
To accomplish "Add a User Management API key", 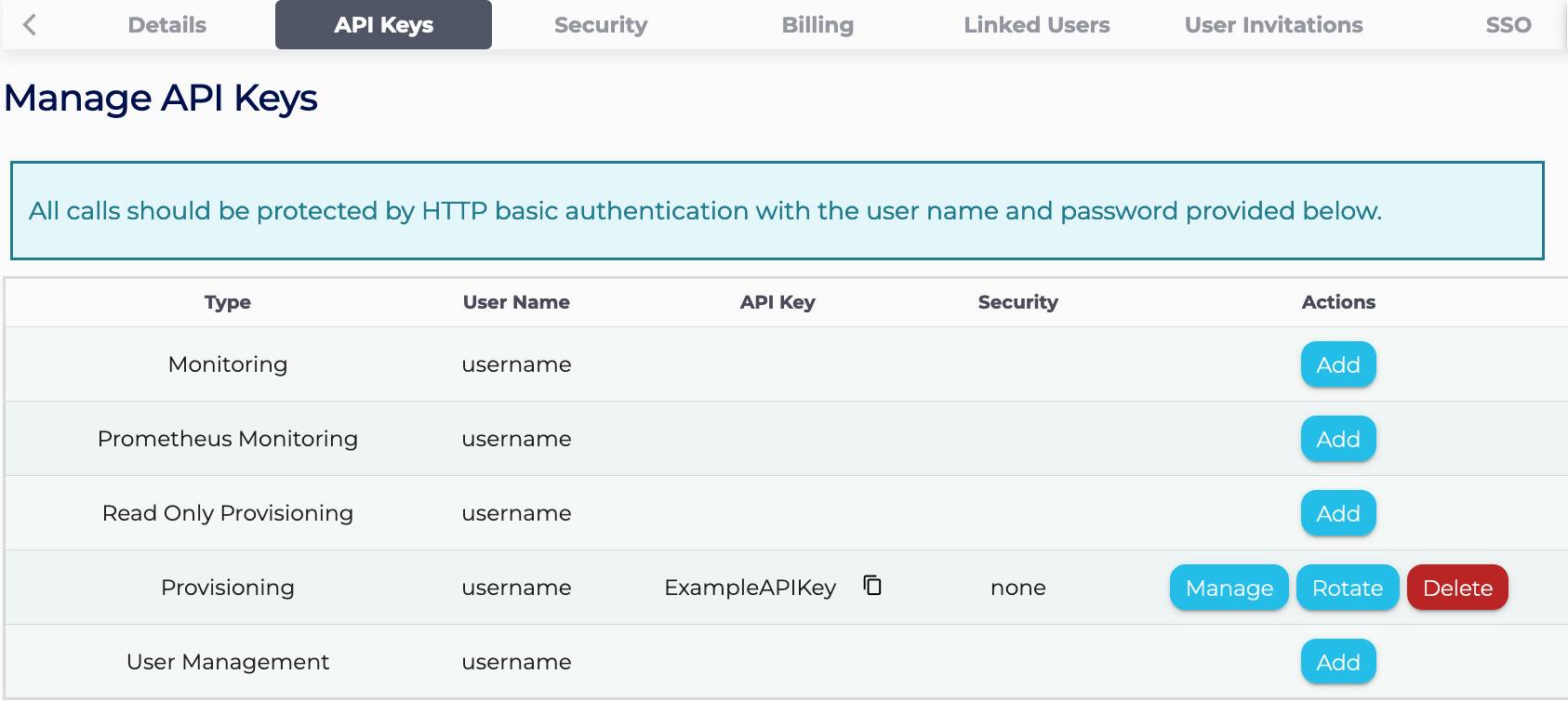I will pyautogui.click(x=1337, y=662).
